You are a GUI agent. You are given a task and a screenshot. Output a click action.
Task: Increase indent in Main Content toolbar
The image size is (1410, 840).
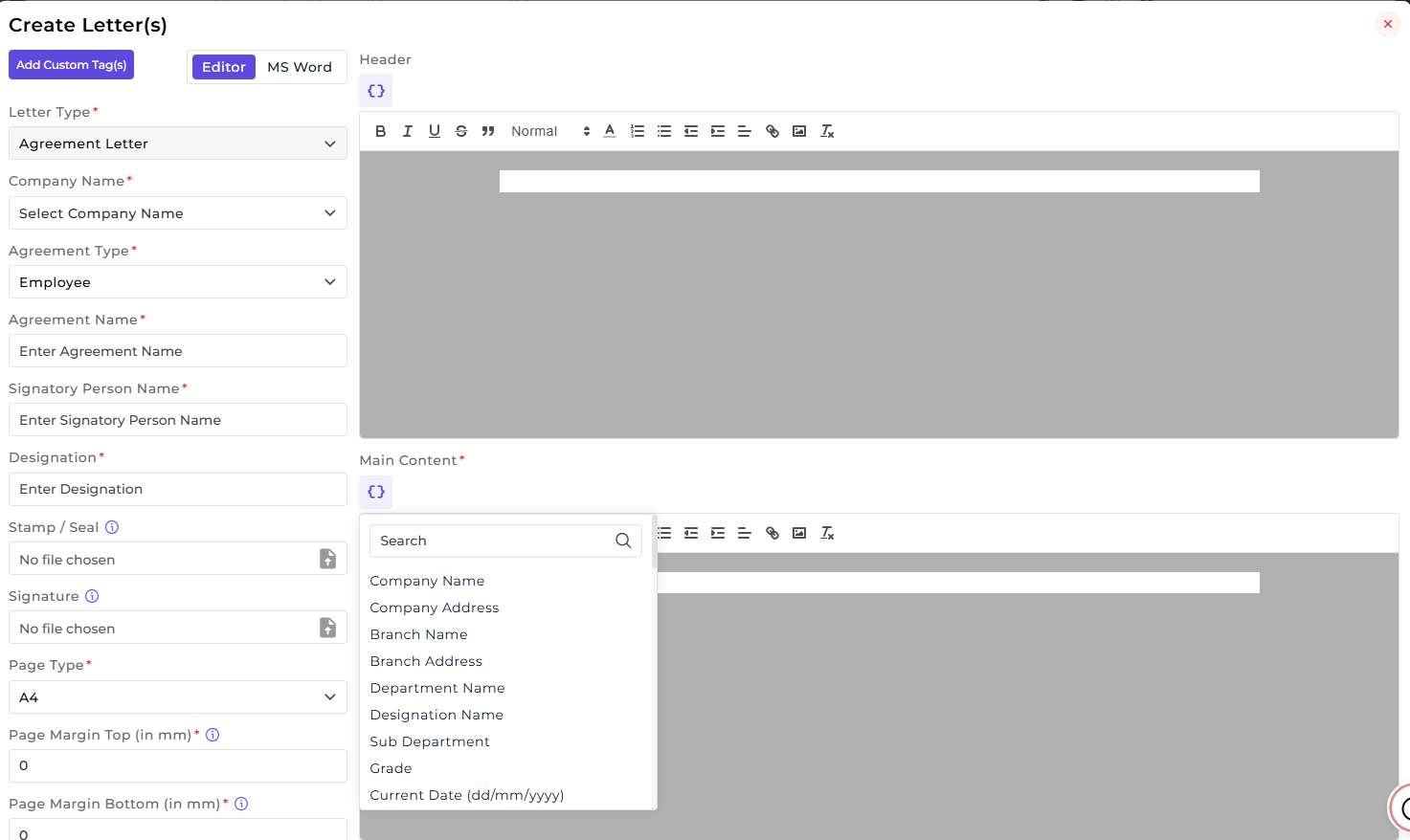tap(718, 533)
